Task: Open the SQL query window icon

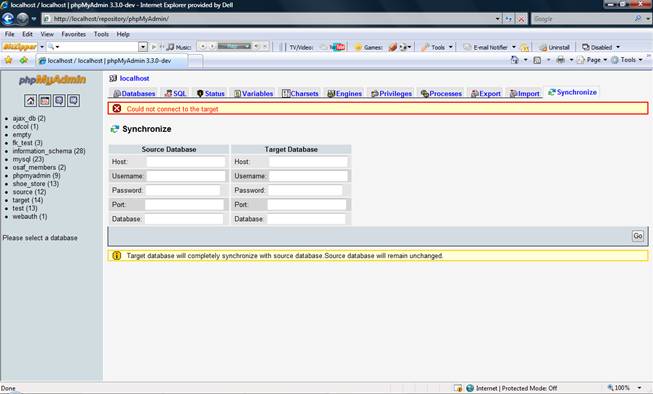Action: click(45, 100)
